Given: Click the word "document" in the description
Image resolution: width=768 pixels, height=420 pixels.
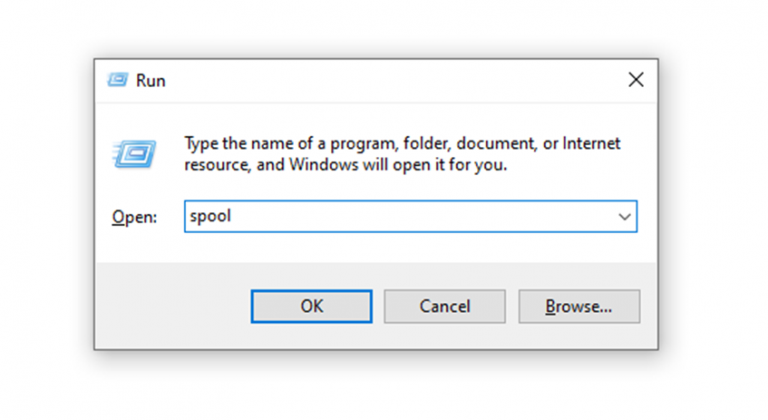Looking at the screenshot, I should tap(500, 144).
